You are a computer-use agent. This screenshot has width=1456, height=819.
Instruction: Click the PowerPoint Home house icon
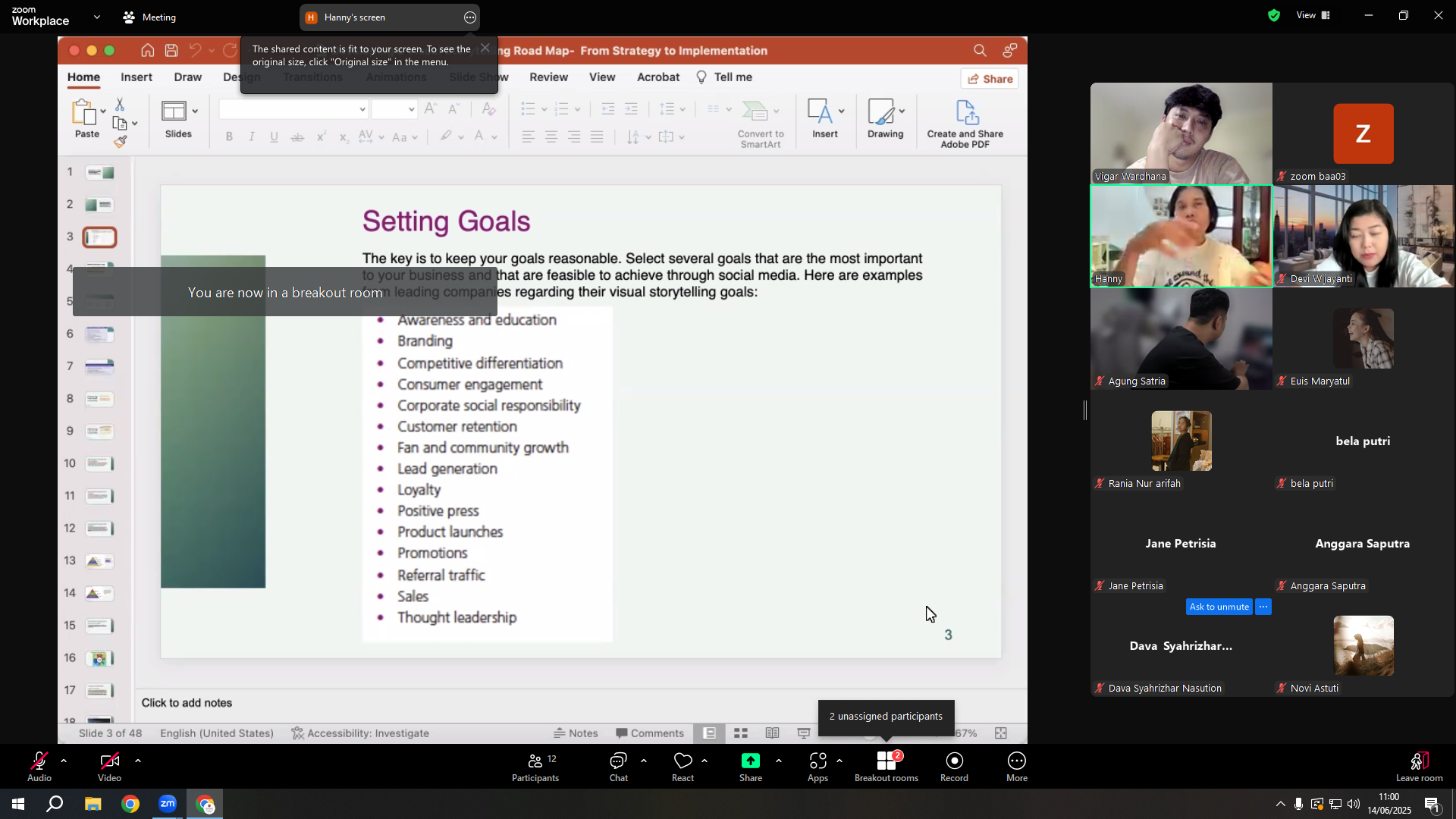tap(148, 51)
